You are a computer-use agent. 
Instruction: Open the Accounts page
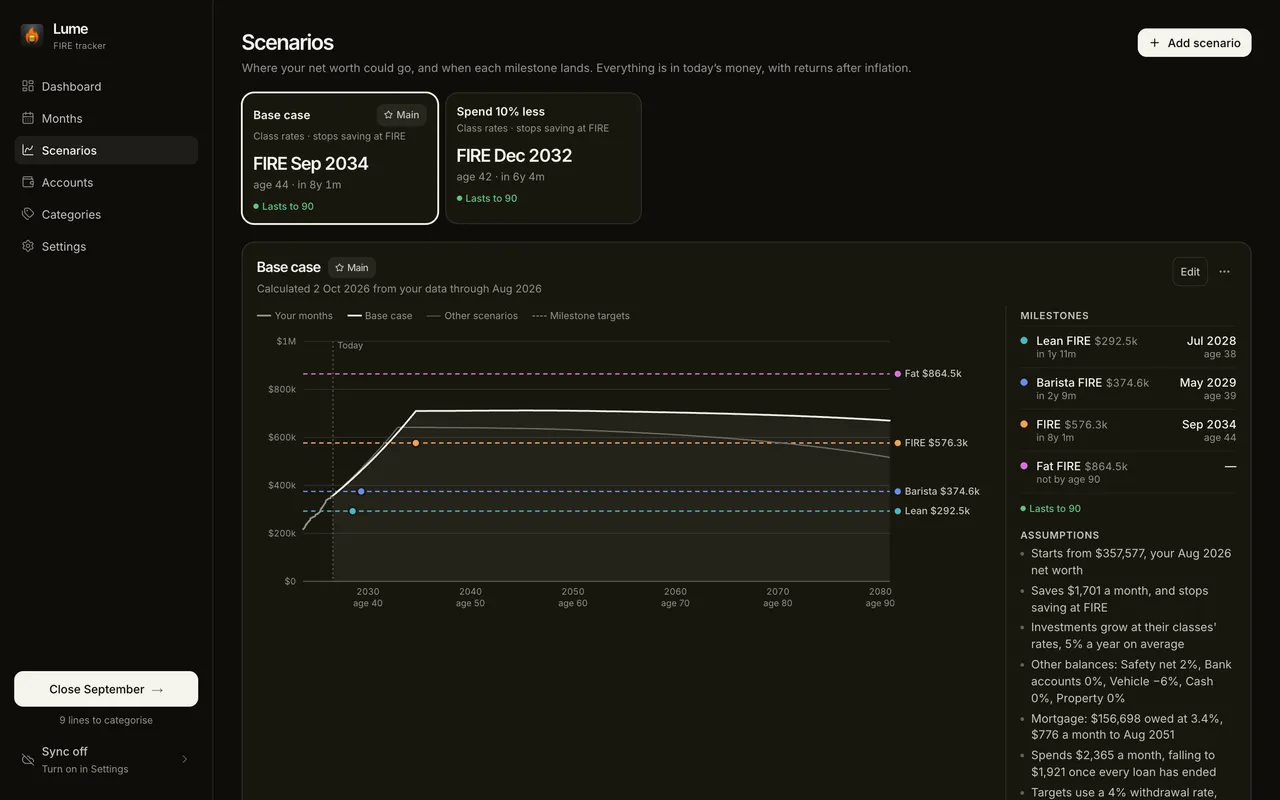point(106,182)
